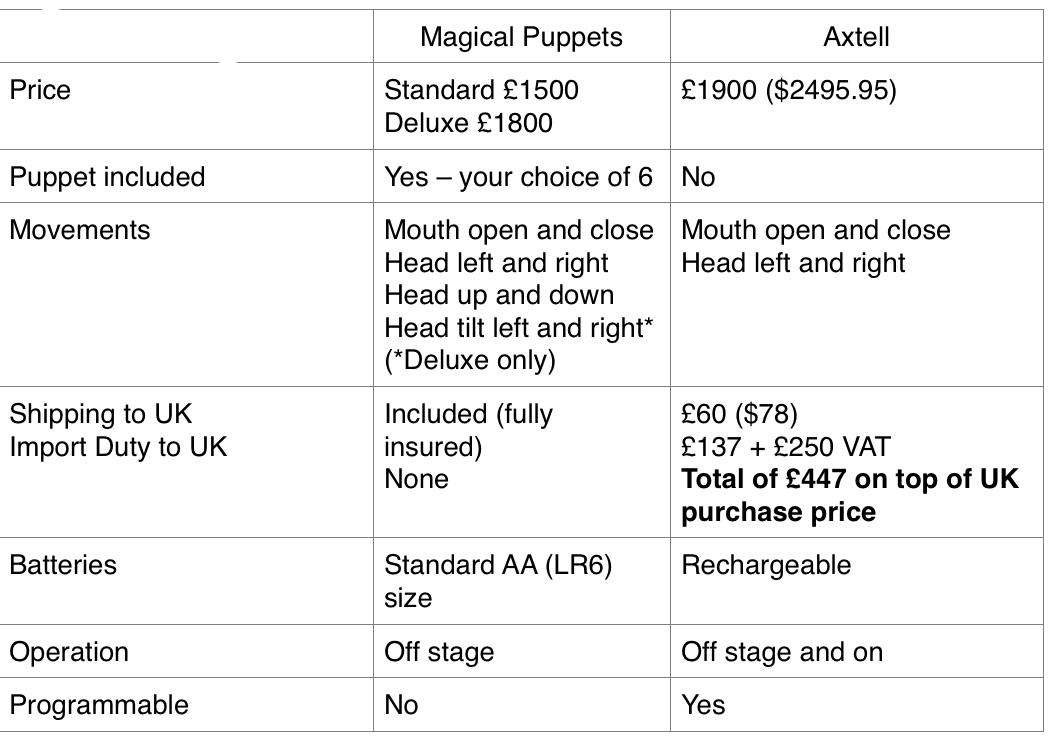Select the 'Standard AA (LR6)' battery cell
1055x740 pixels.
[498, 565]
